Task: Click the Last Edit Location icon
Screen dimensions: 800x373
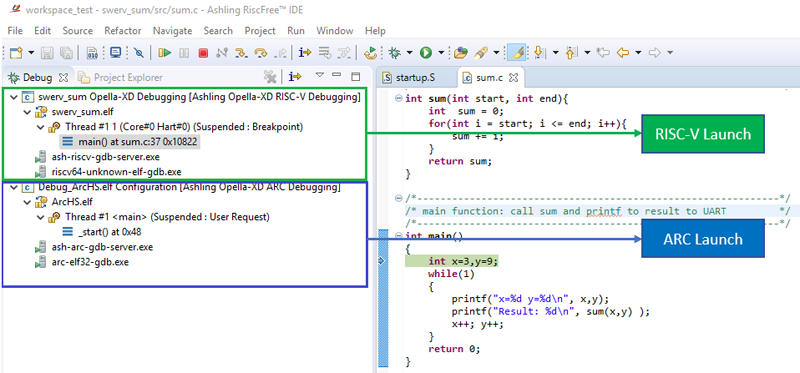Action: (604, 53)
